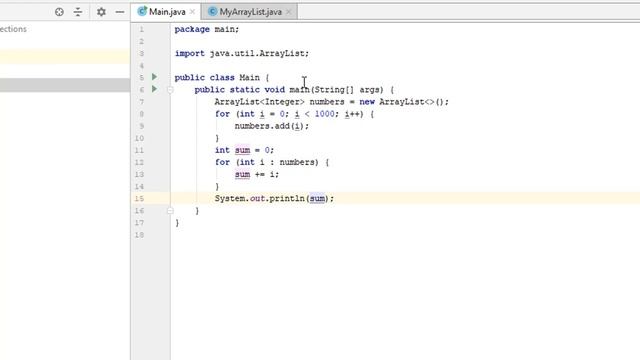
Task: Collapse main method fold marker on line 6
Action: pyautogui.click(x=170, y=90)
